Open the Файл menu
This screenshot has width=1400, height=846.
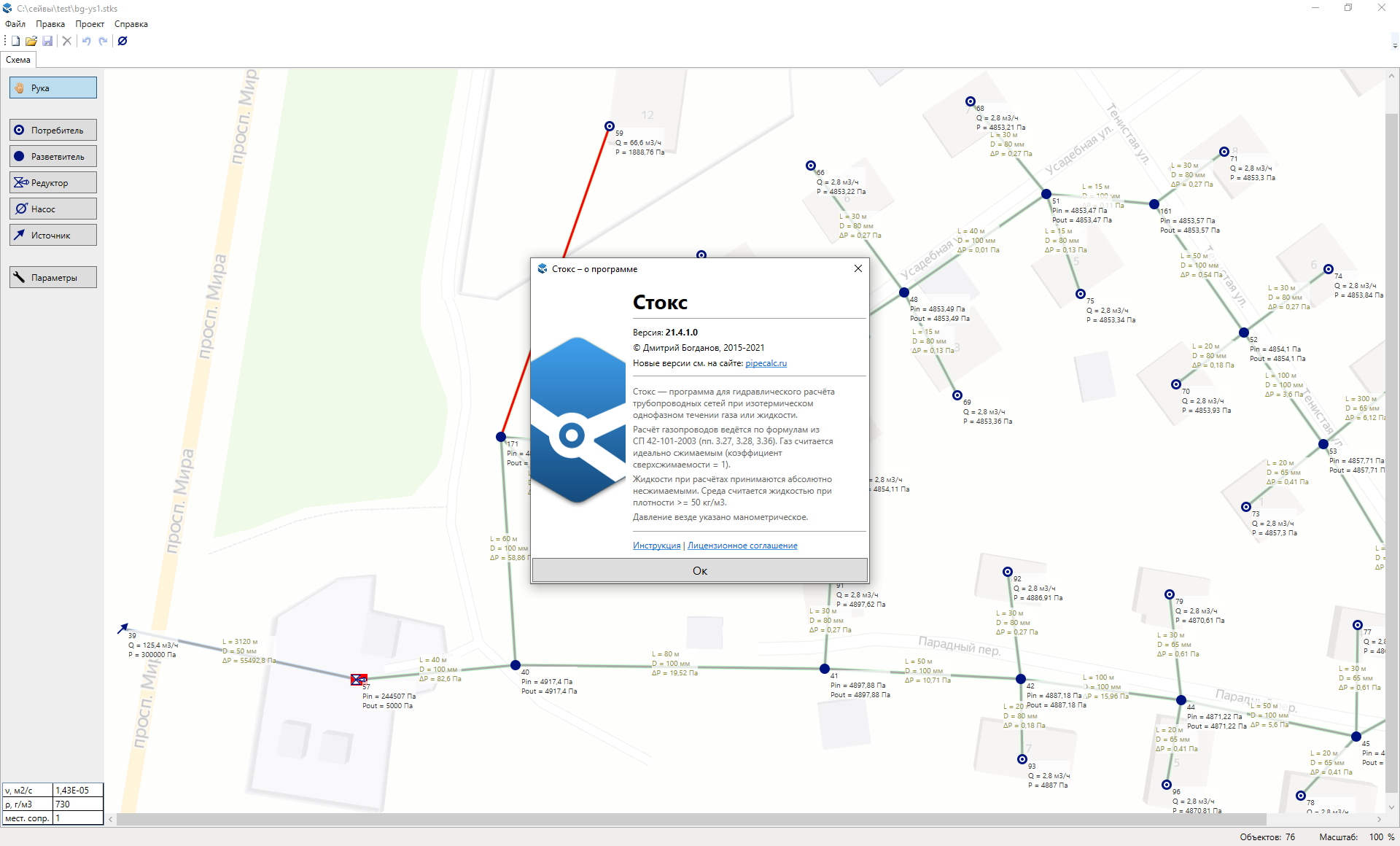click(15, 24)
